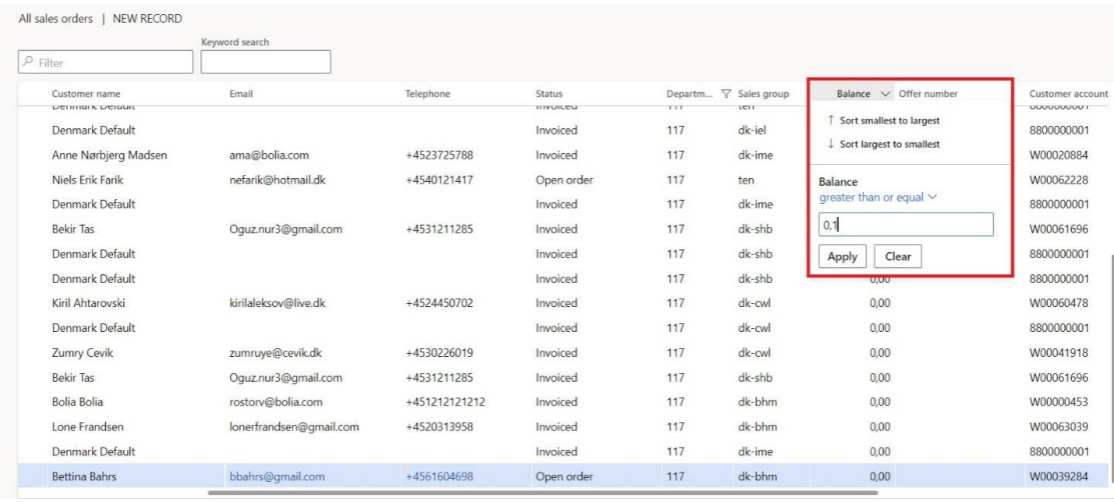Click the horizontal scrollbar below the grid
This screenshot has height=502, width=1114.
(541, 492)
